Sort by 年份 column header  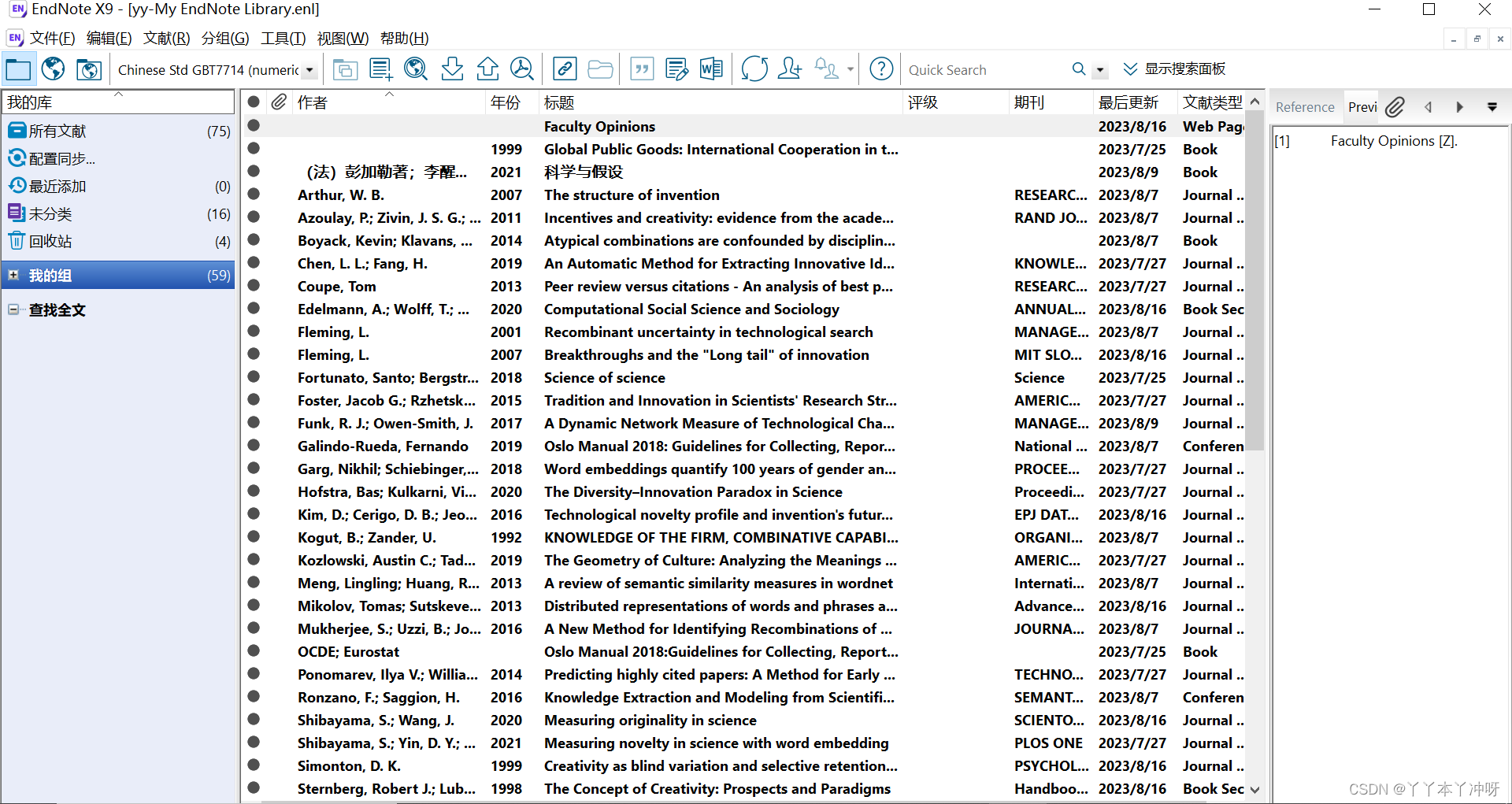point(513,102)
